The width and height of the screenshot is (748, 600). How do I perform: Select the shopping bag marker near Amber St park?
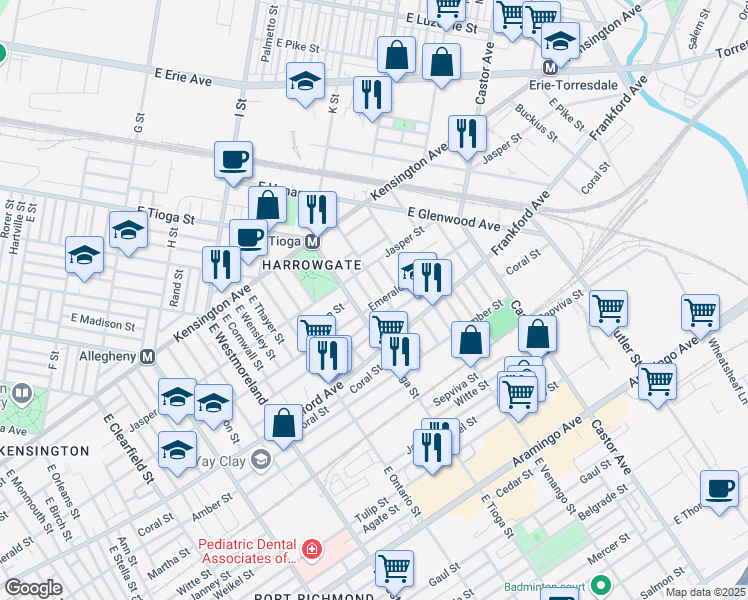point(470,341)
